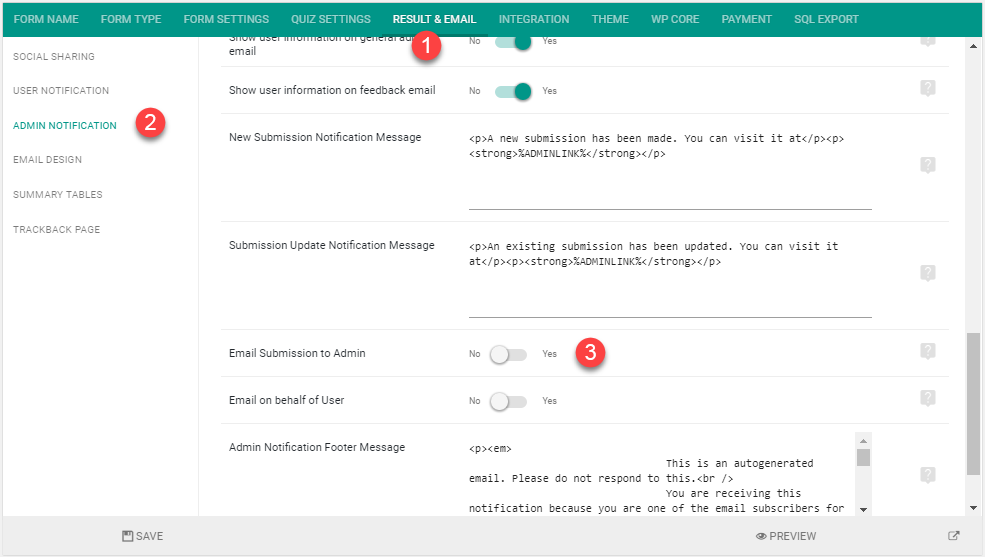Open the SQL Export tab
The height and width of the screenshot is (557, 985).
click(x=826, y=19)
